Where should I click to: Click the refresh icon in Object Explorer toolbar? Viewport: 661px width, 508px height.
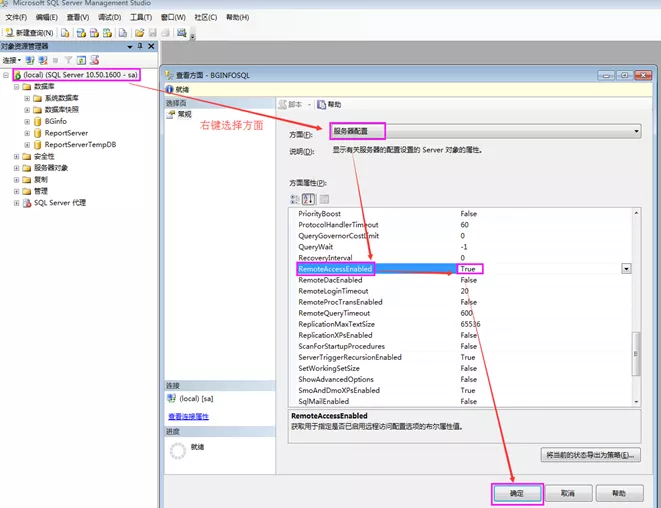pos(82,60)
